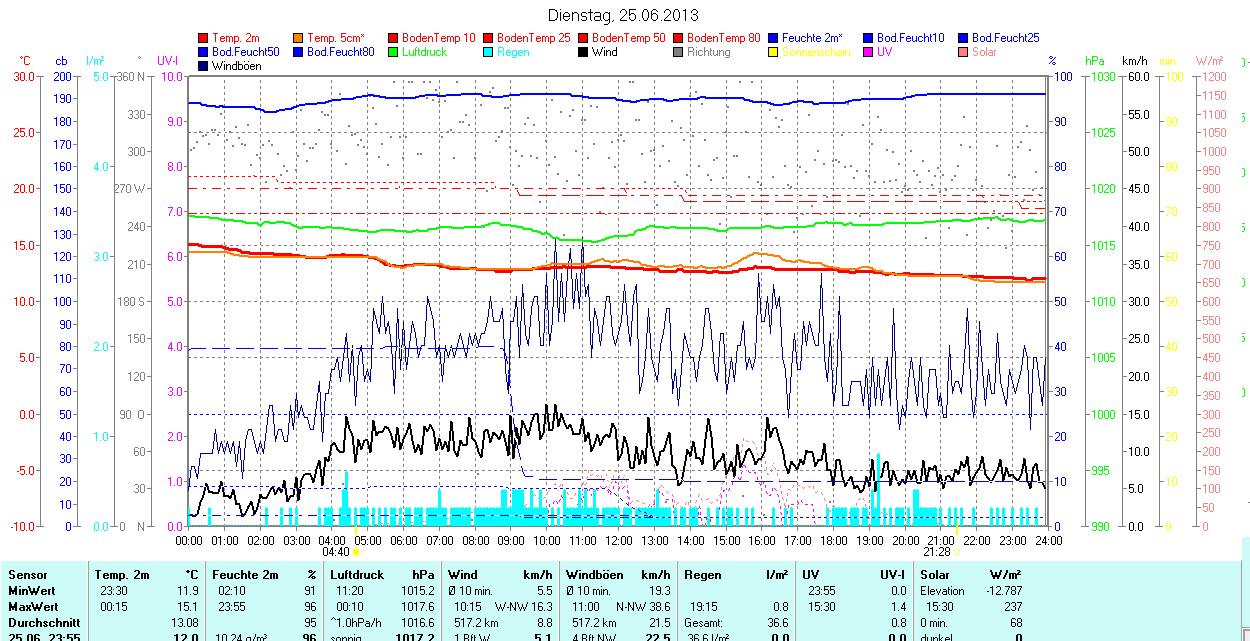Click the sunset marker at 21:28
Screen dimensions: 1250x641
(956, 551)
